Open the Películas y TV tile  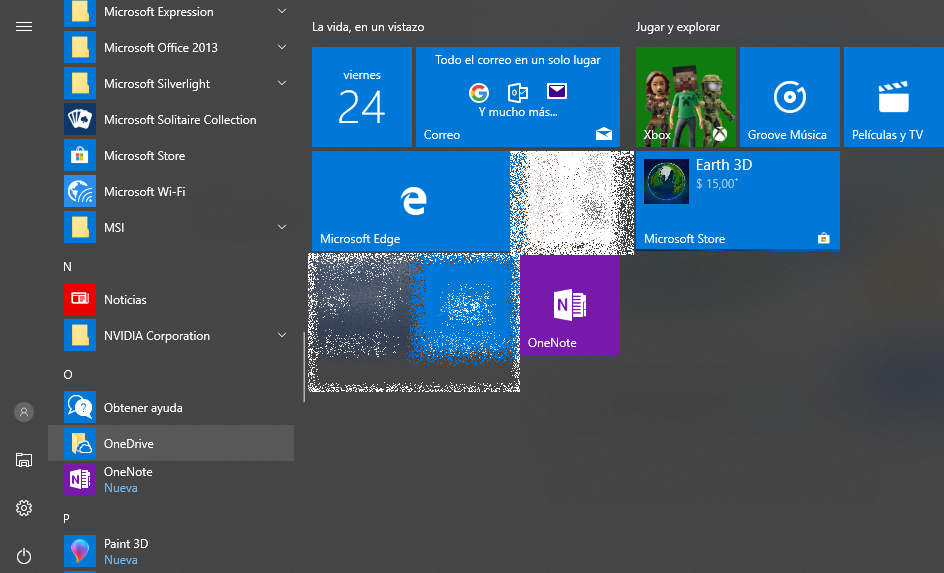tap(893, 97)
